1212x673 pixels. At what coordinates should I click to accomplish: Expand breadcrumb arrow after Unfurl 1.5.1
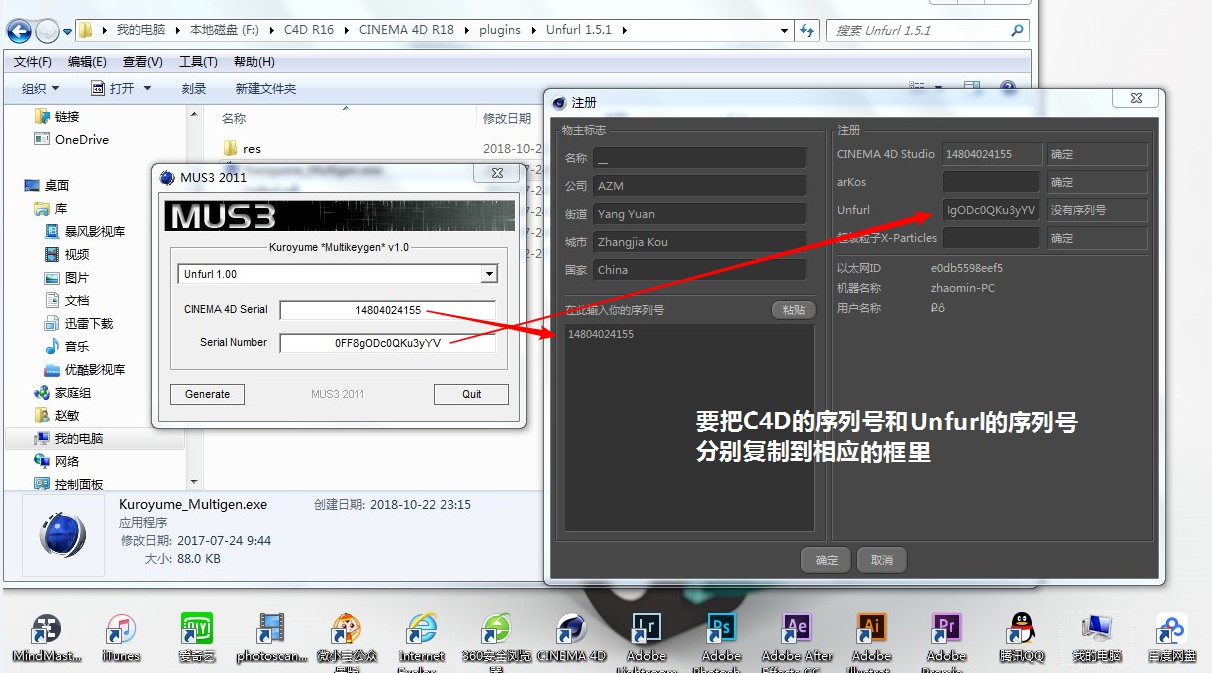625,30
